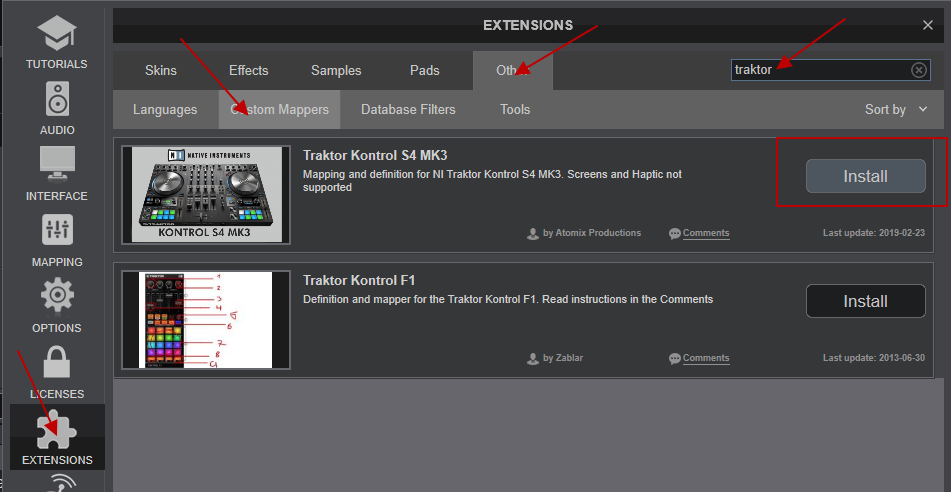Click the F1 comments bubble icon

click(674, 359)
